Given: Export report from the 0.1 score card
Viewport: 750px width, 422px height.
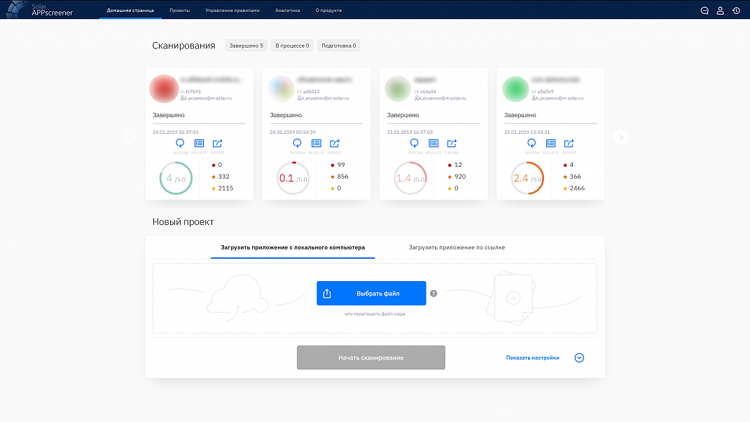Looking at the screenshot, I should click(335, 143).
